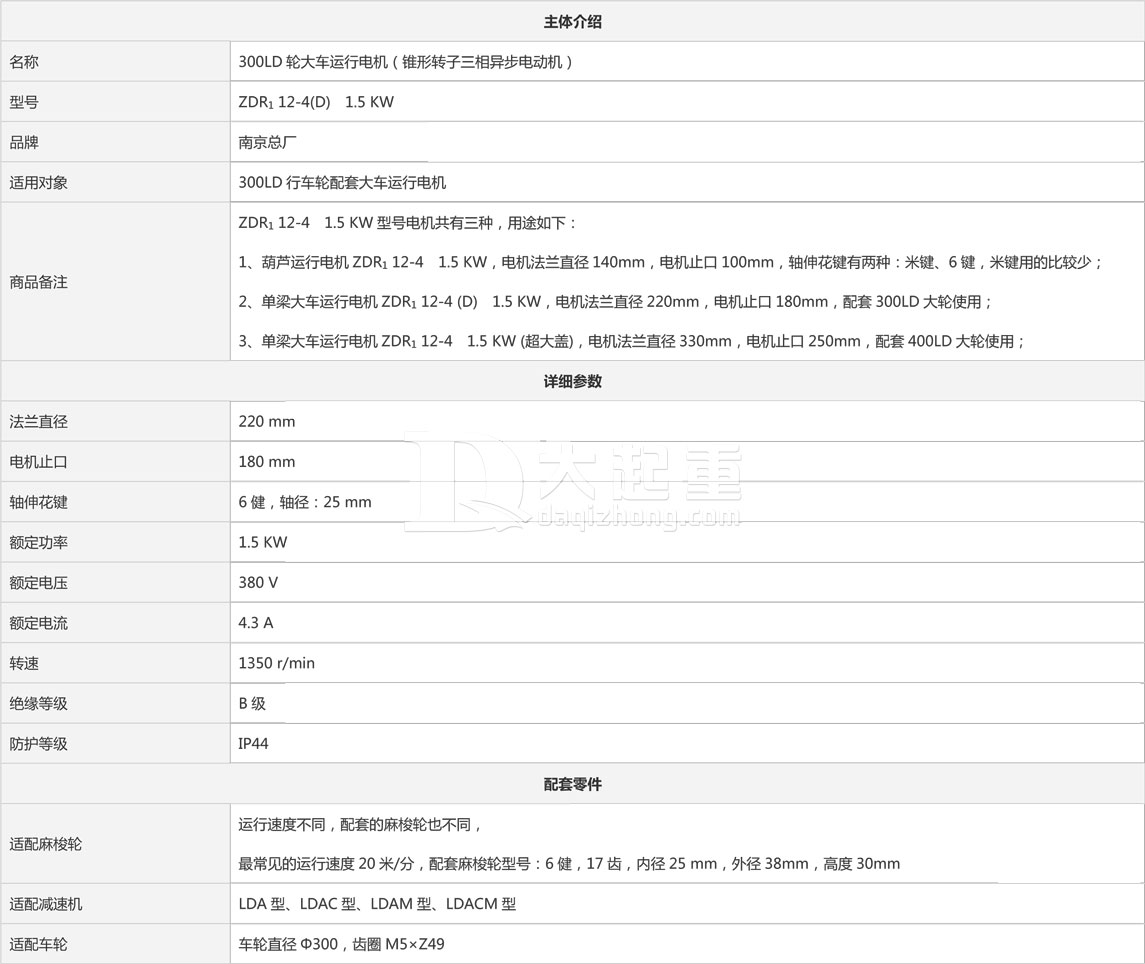This screenshot has width=1145, height=964.
Task: Select the 额定电流 label cell
Action: tap(115, 623)
